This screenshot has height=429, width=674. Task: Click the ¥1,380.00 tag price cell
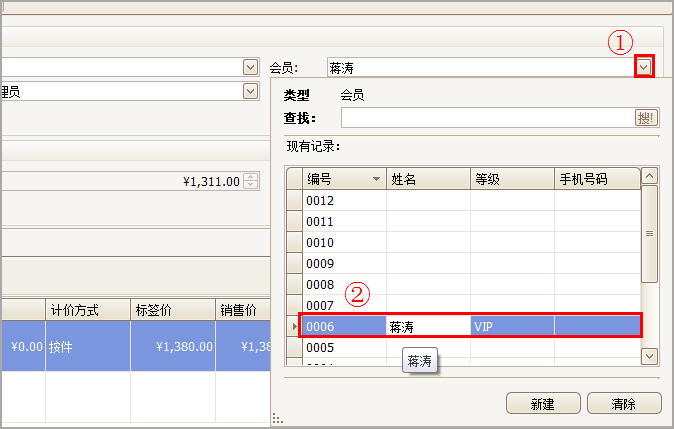[x=173, y=346]
